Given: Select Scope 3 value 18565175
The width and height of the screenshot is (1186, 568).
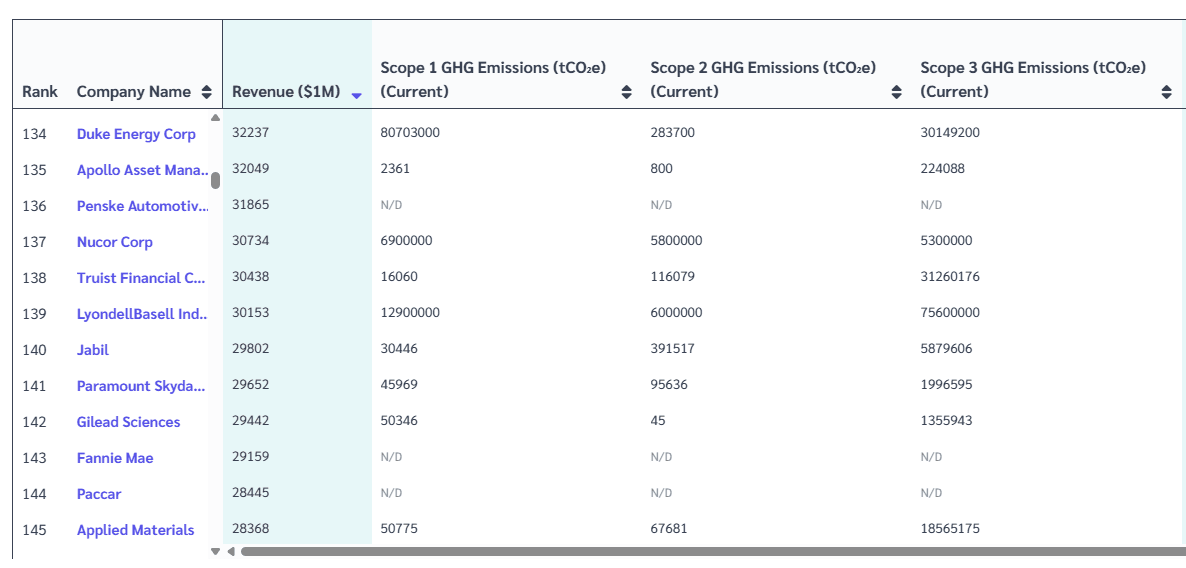Looking at the screenshot, I should pyautogui.click(x=950, y=529).
